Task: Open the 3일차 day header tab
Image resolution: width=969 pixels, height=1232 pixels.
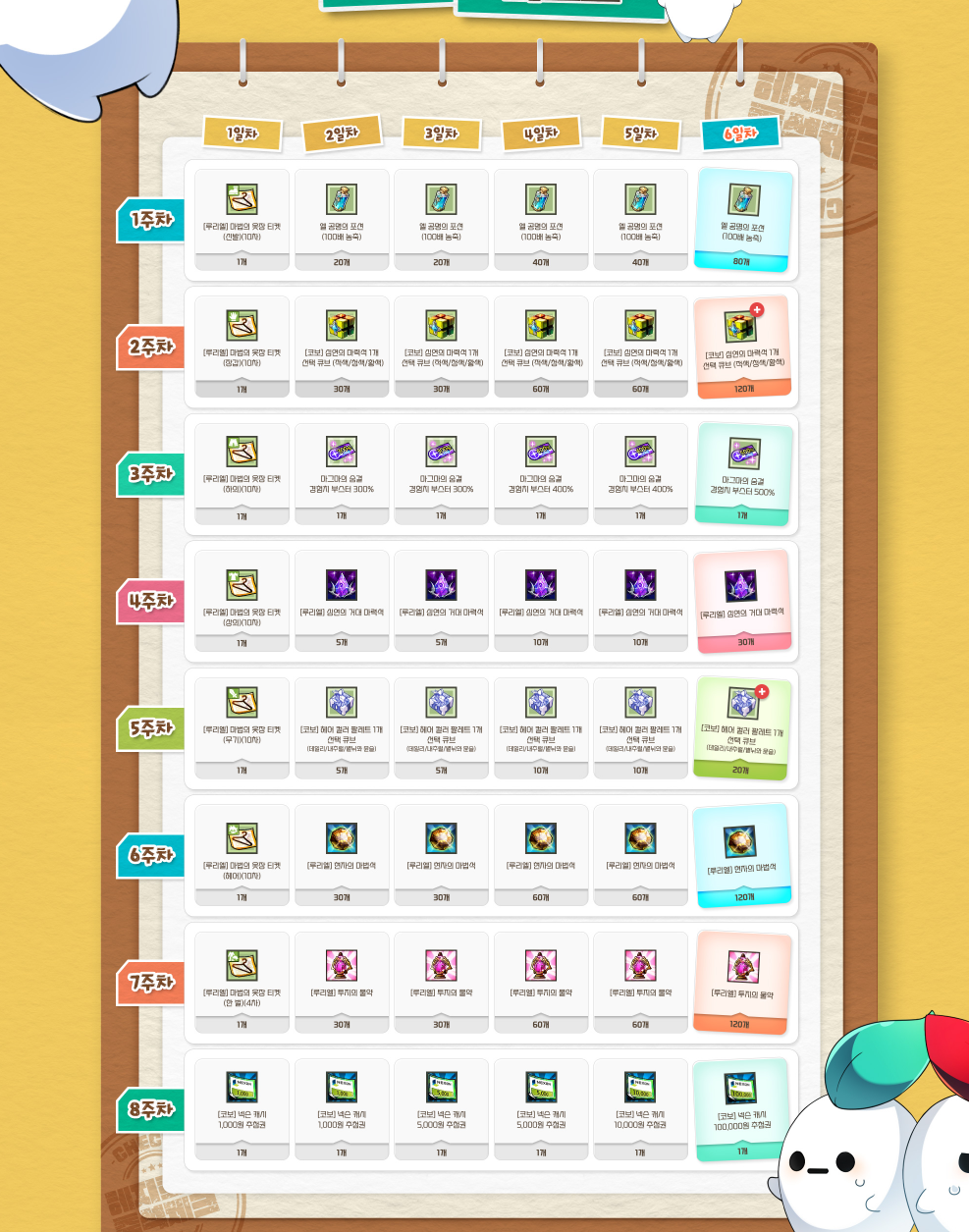Action: tap(442, 134)
